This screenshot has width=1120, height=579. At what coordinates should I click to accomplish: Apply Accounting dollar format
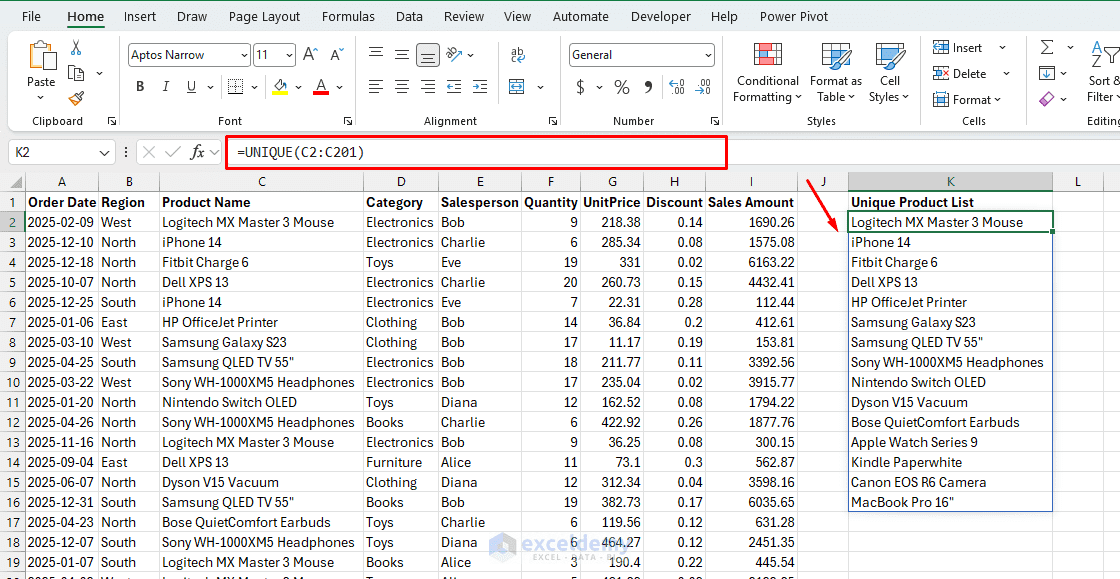[x=581, y=87]
